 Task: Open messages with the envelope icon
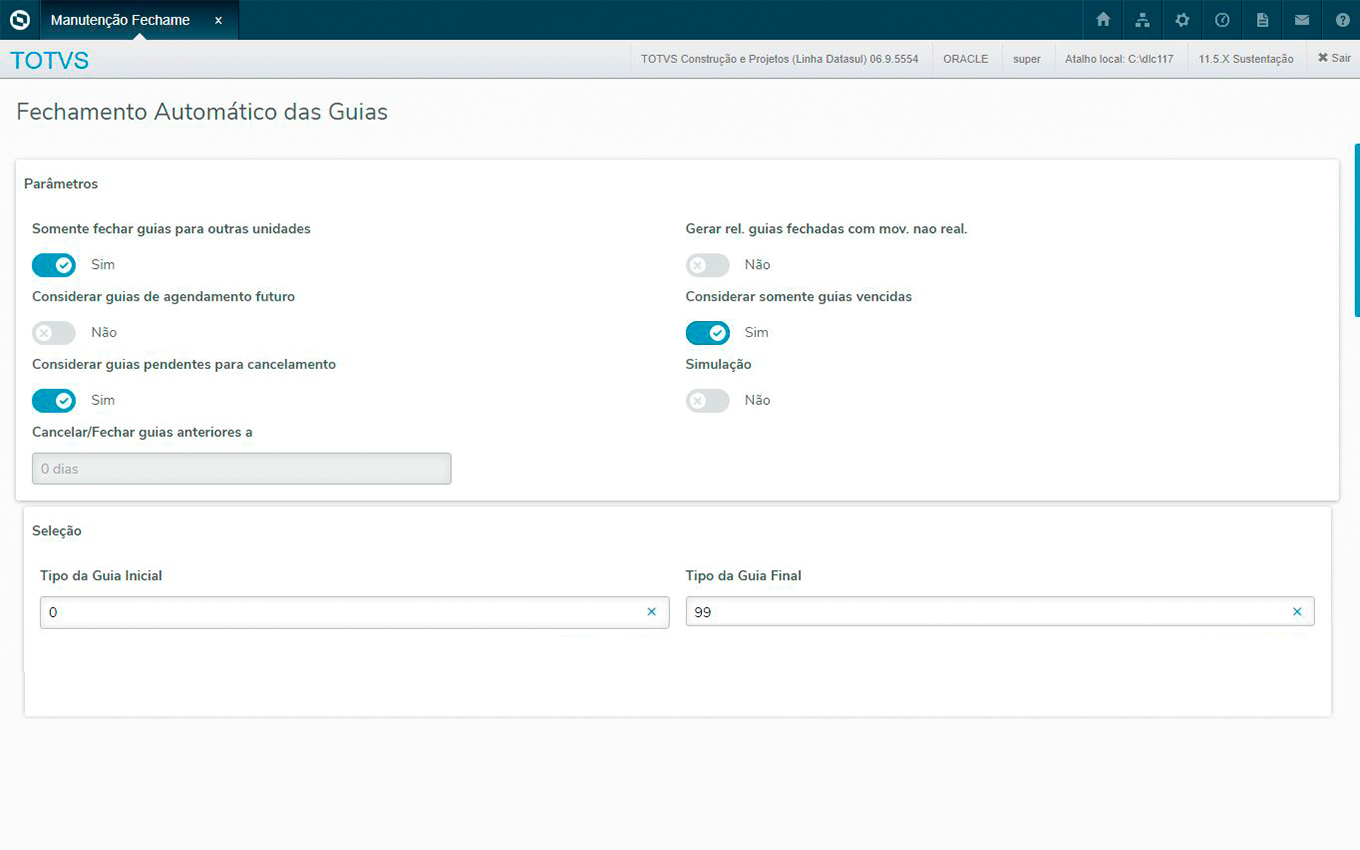click(x=1302, y=20)
